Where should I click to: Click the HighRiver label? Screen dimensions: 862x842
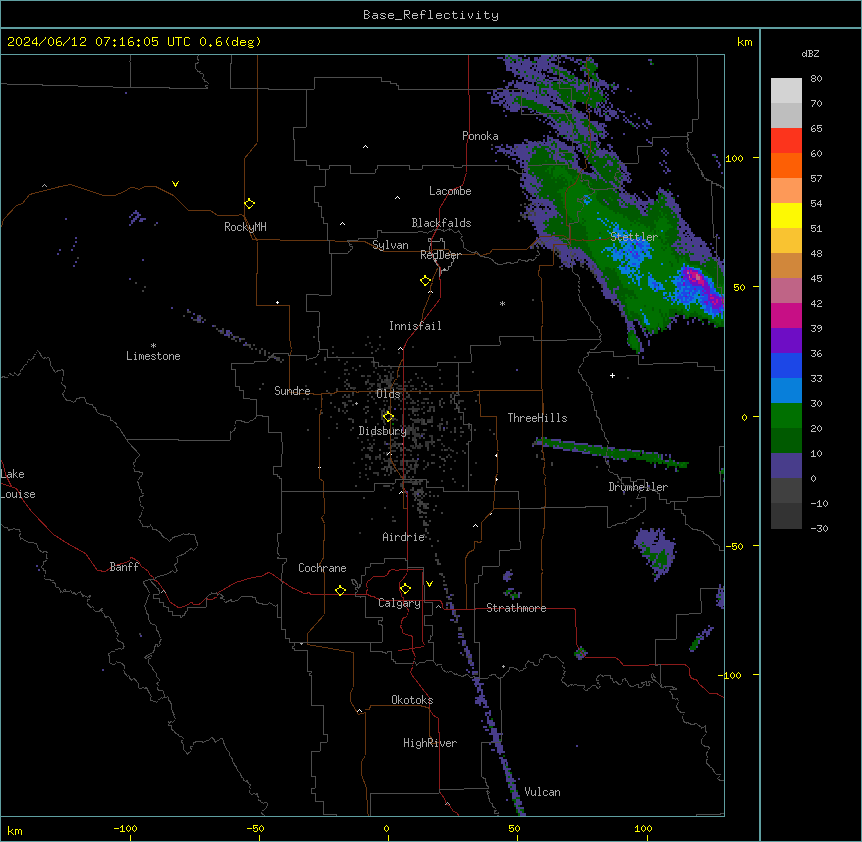(430, 743)
